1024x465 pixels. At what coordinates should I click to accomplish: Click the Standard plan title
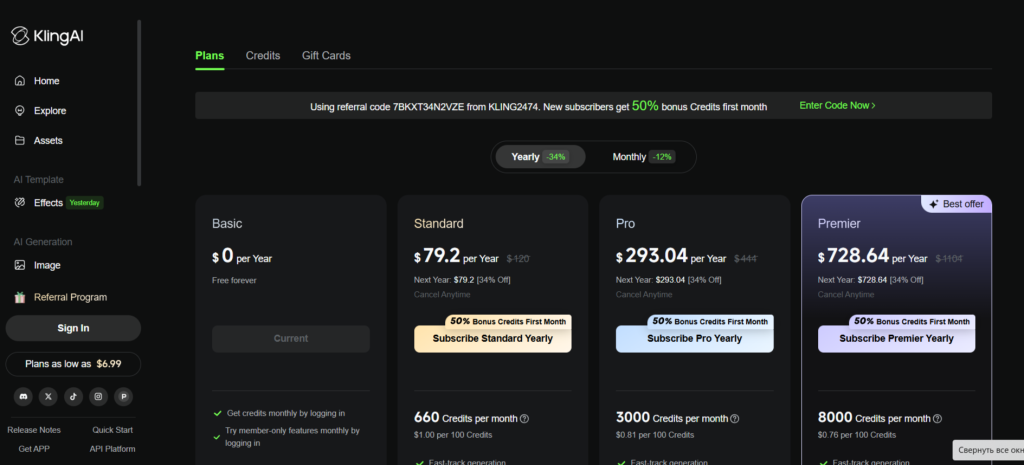(x=439, y=224)
